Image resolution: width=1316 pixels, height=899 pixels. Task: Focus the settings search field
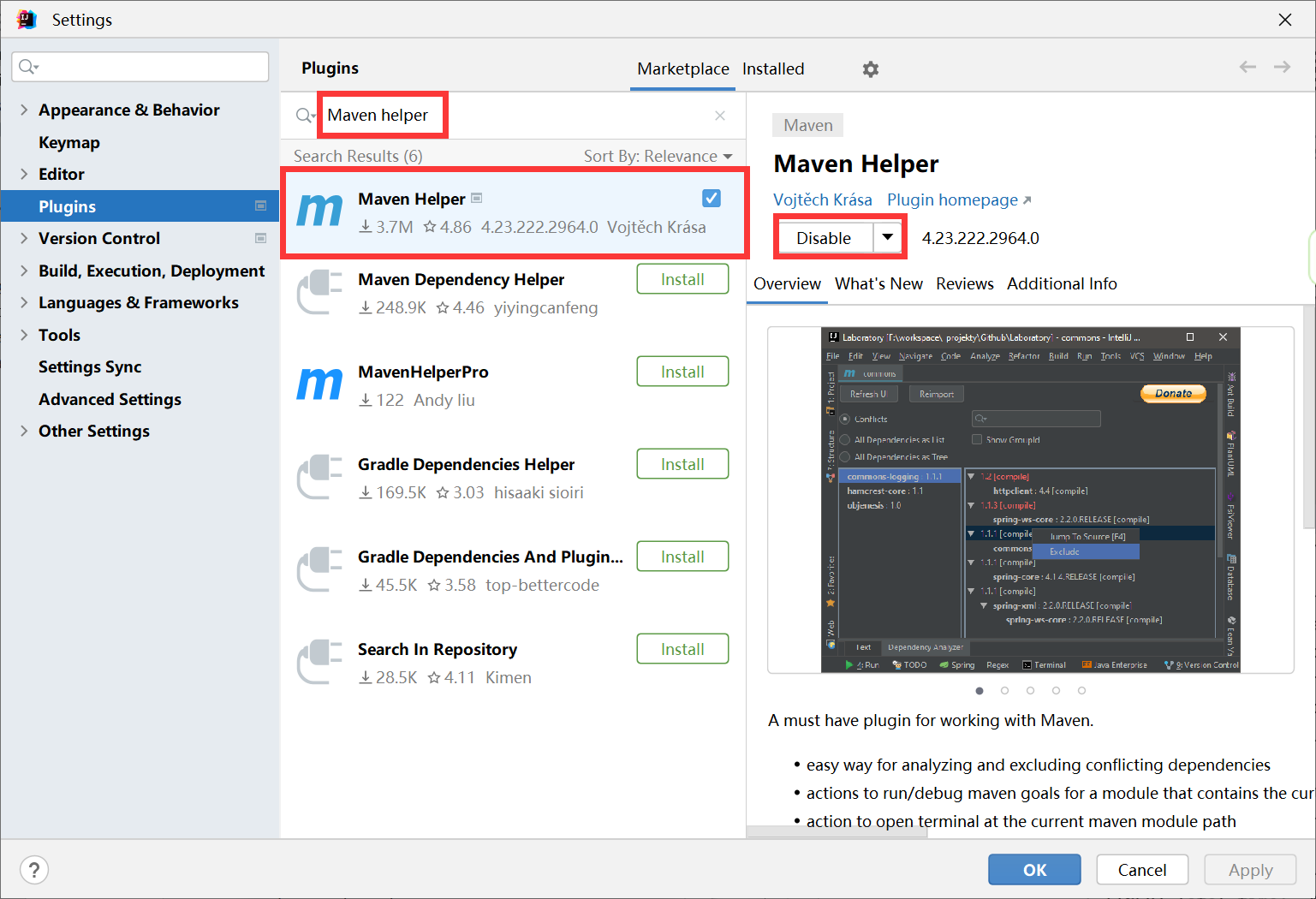click(x=140, y=67)
